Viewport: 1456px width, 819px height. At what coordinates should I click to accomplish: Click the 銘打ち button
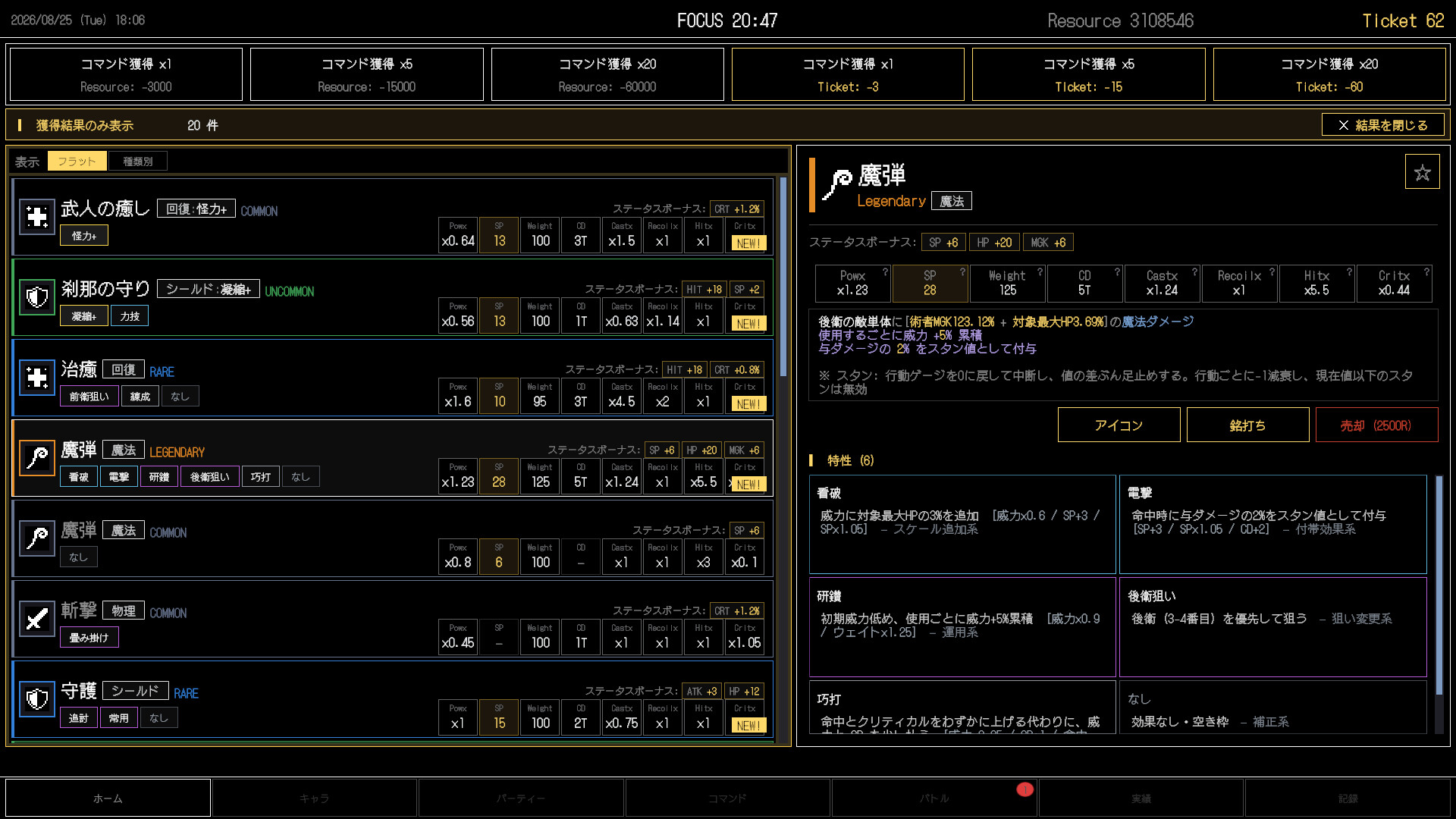click(x=1247, y=425)
